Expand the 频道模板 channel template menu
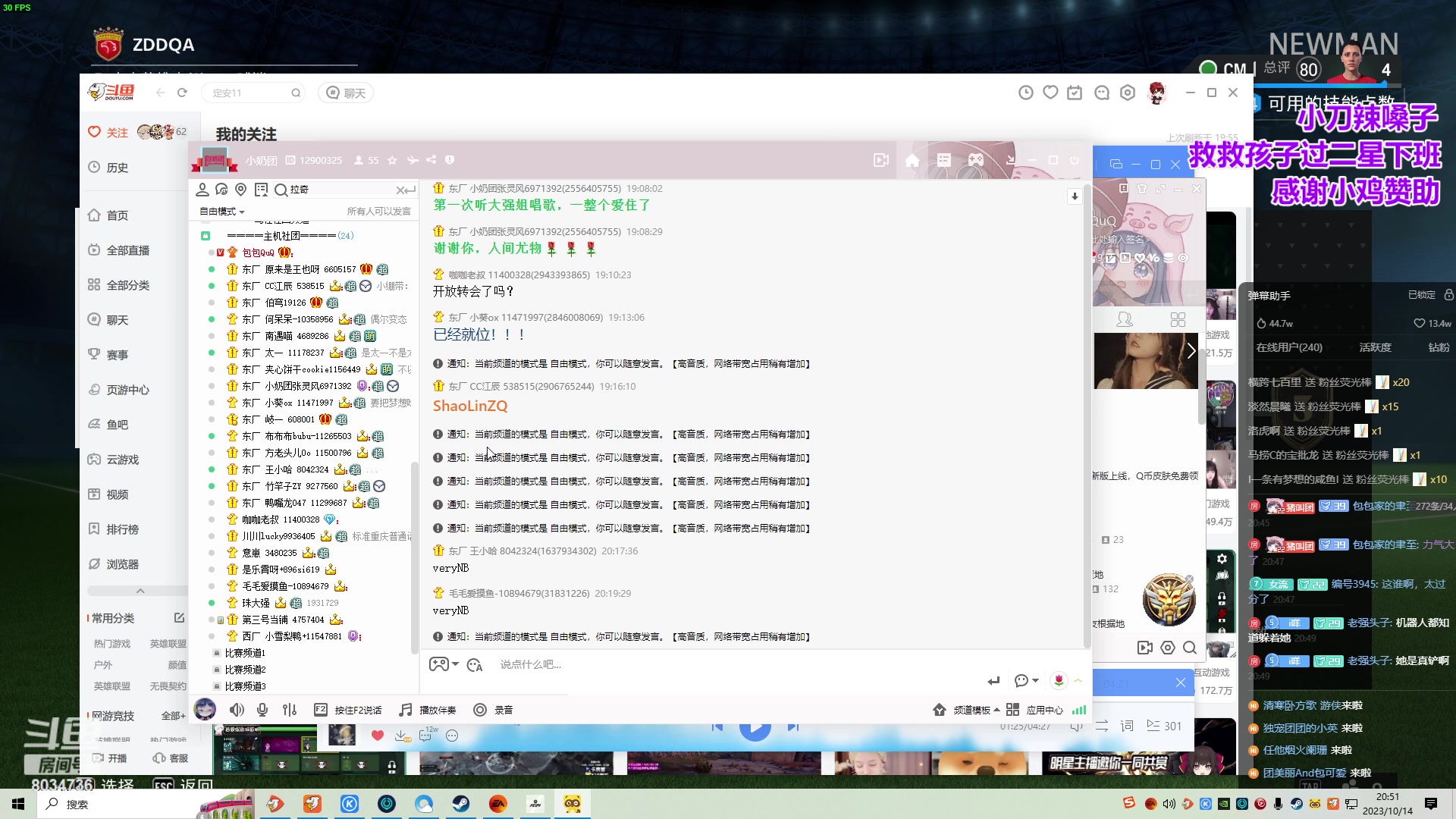 tap(966, 710)
